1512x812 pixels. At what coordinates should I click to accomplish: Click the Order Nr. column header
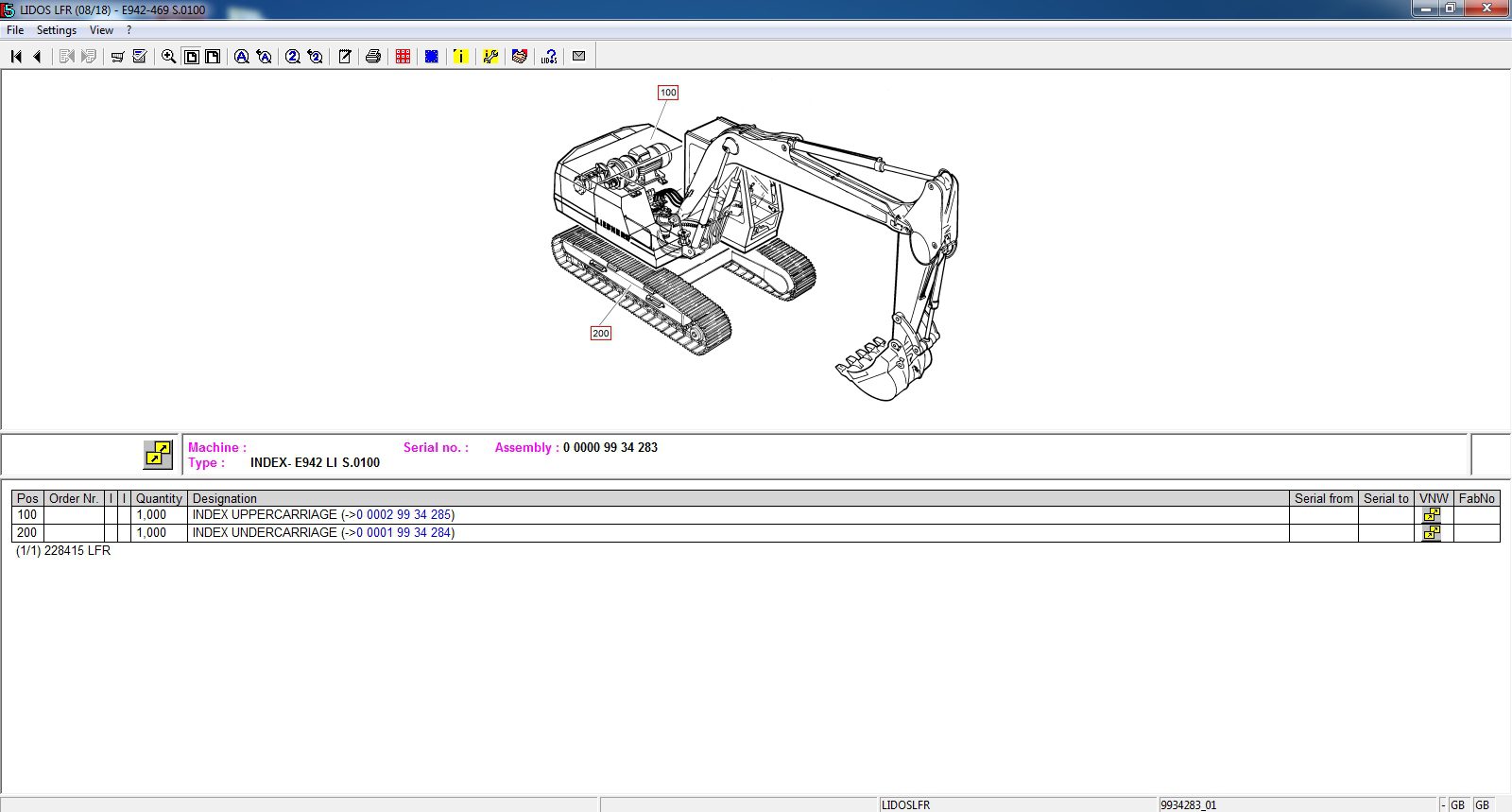[x=74, y=498]
